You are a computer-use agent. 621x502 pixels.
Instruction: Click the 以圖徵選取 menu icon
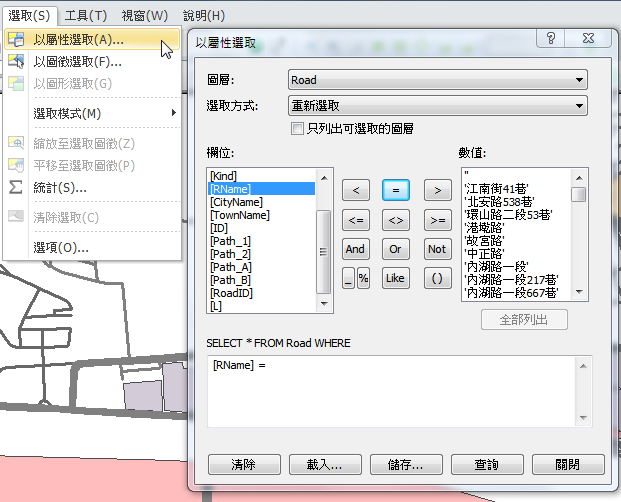coord(16,61)
